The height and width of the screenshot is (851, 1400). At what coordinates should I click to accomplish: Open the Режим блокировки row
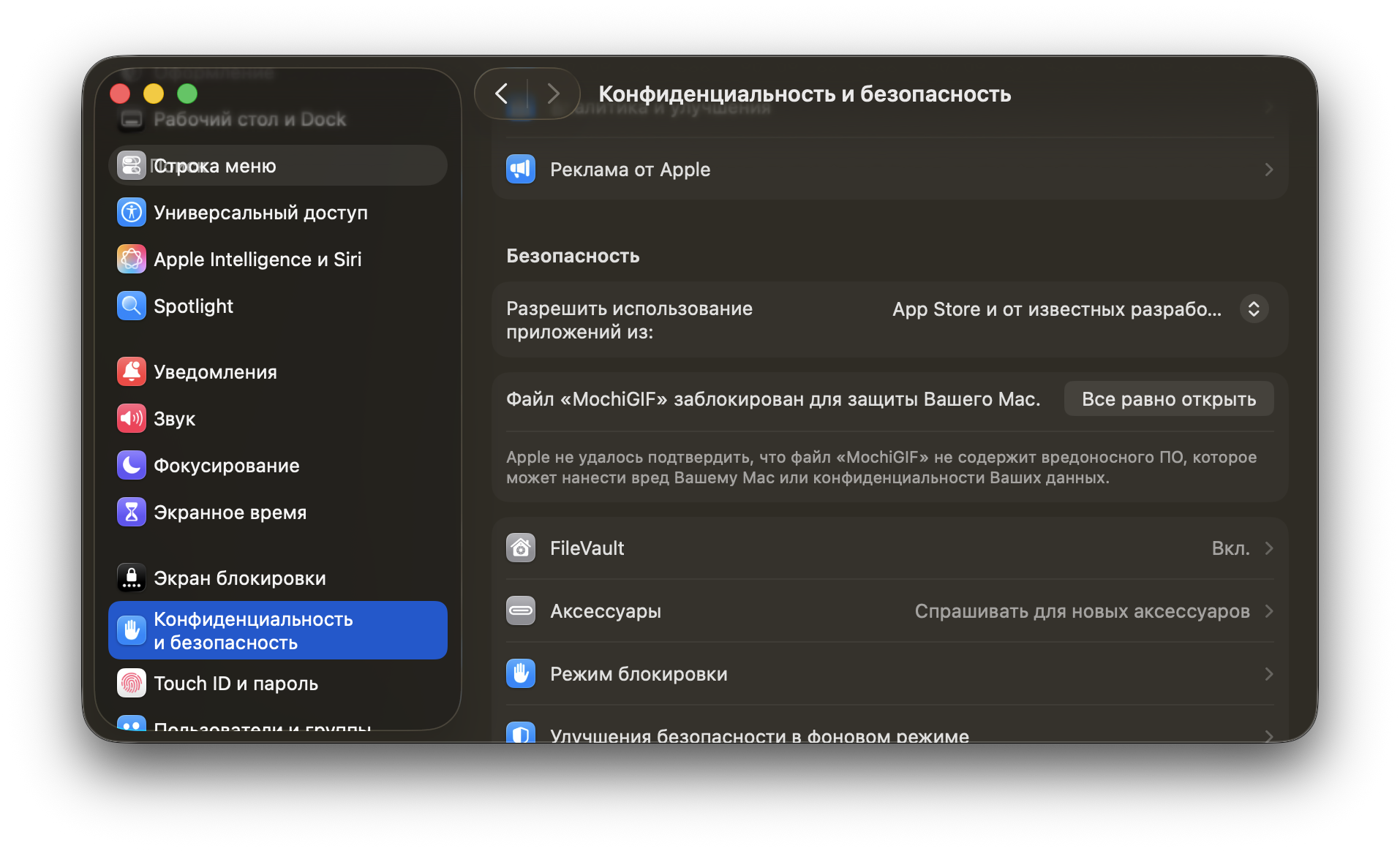[890, 674]
